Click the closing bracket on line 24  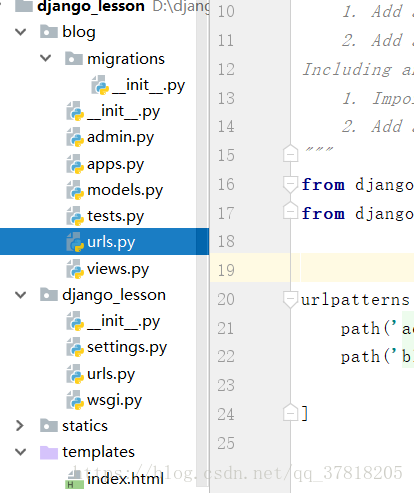tap(304, 414)
